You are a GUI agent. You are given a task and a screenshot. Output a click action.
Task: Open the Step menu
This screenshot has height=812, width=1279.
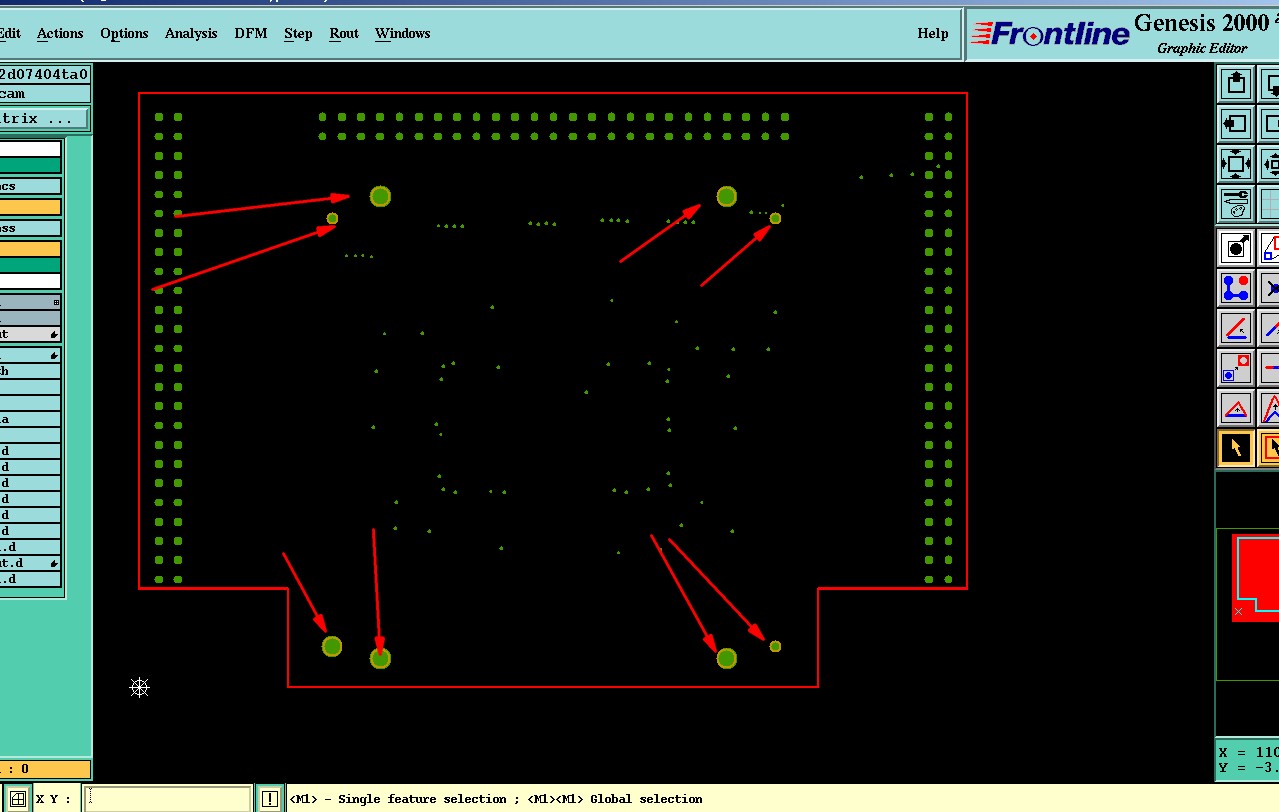tap(298, 33)
